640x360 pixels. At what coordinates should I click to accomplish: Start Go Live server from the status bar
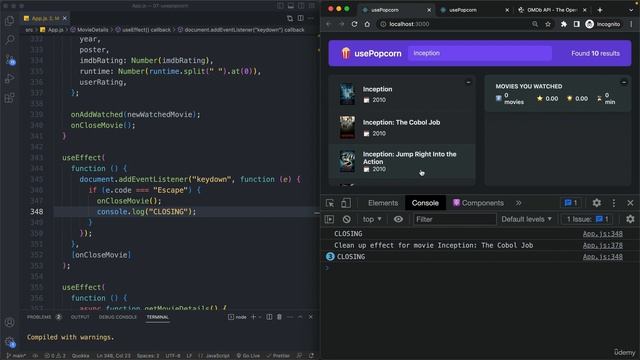[248, 356]
